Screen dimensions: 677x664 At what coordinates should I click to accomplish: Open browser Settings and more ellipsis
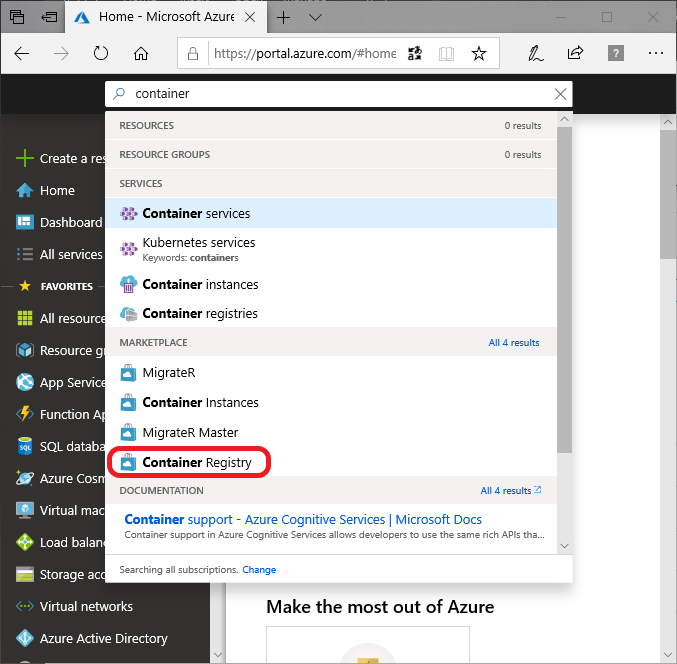click(x=656, y=53)
